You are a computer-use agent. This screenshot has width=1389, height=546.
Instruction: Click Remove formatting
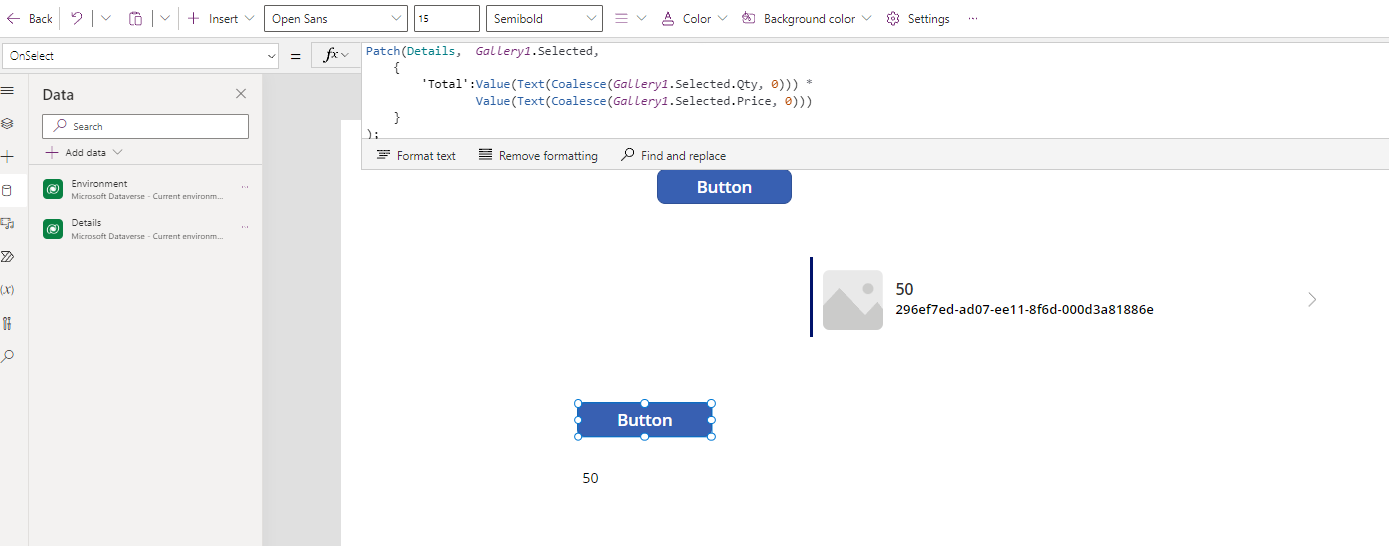pos(538,155)
